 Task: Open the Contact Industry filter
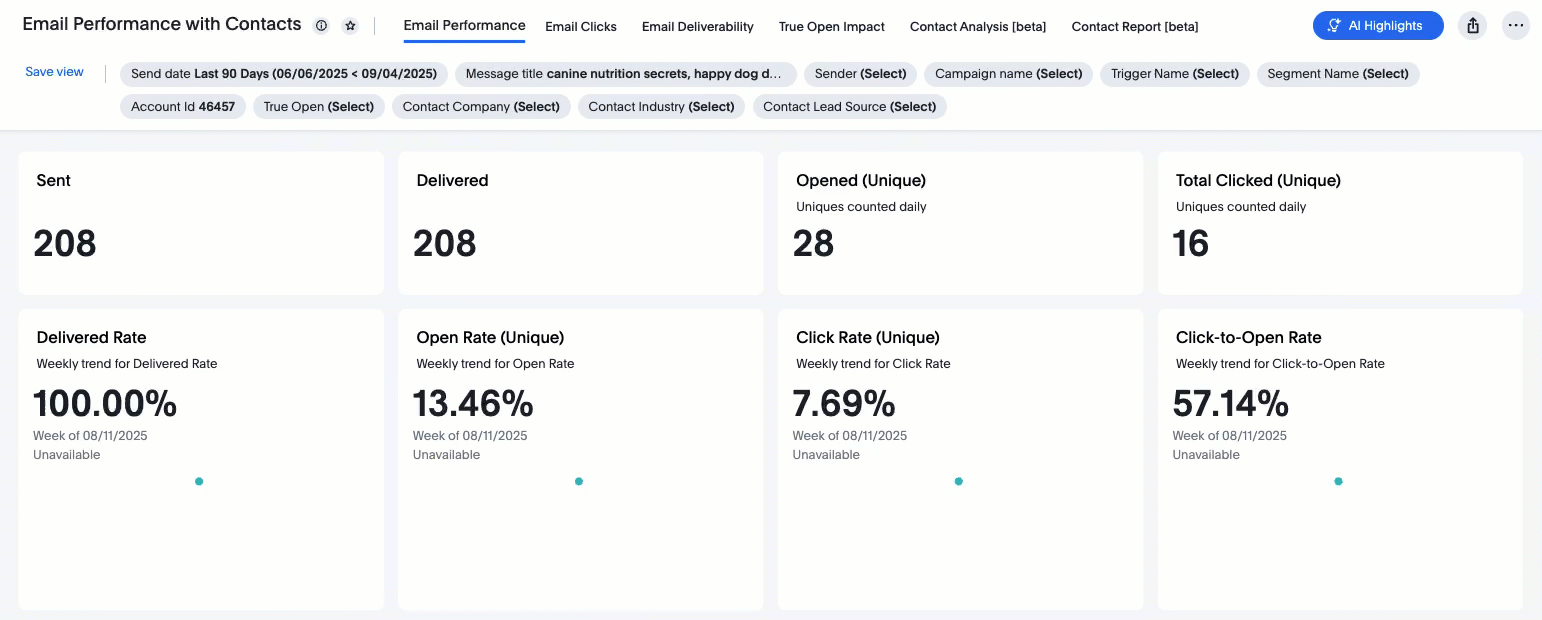point(661,107)
